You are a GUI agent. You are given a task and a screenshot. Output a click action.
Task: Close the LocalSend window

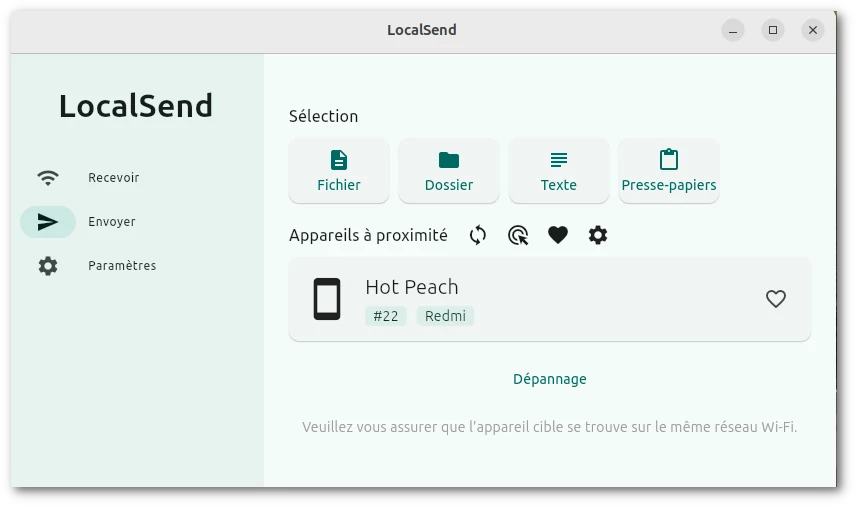coord(812,30)
